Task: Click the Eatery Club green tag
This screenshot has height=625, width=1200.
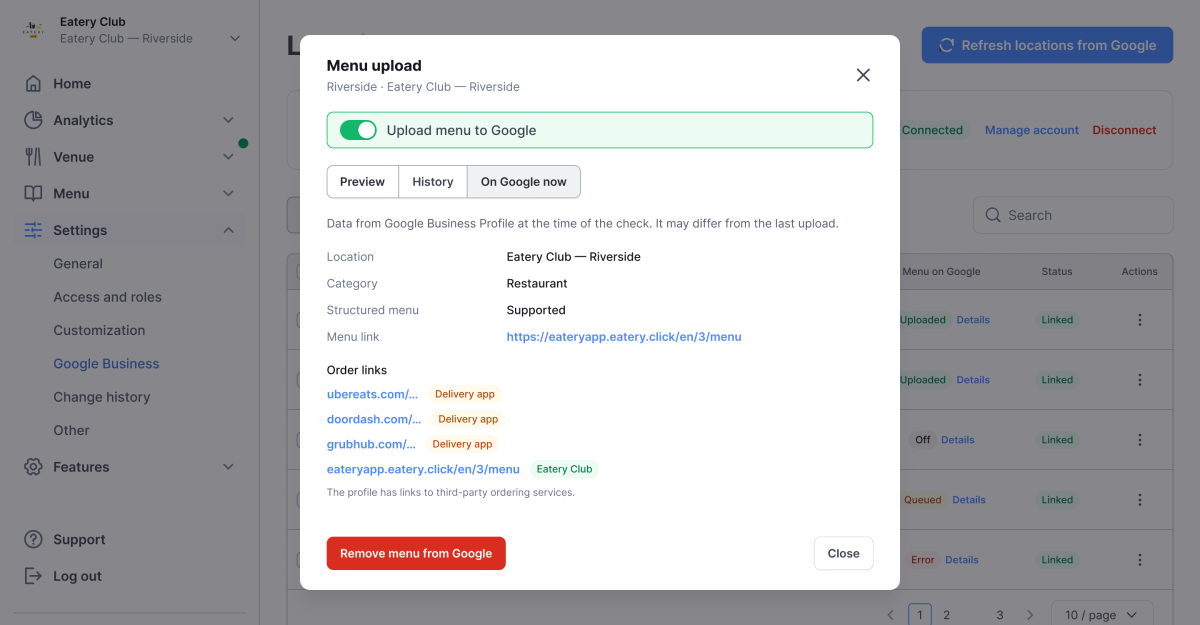Action: click(x=565, y=469)
